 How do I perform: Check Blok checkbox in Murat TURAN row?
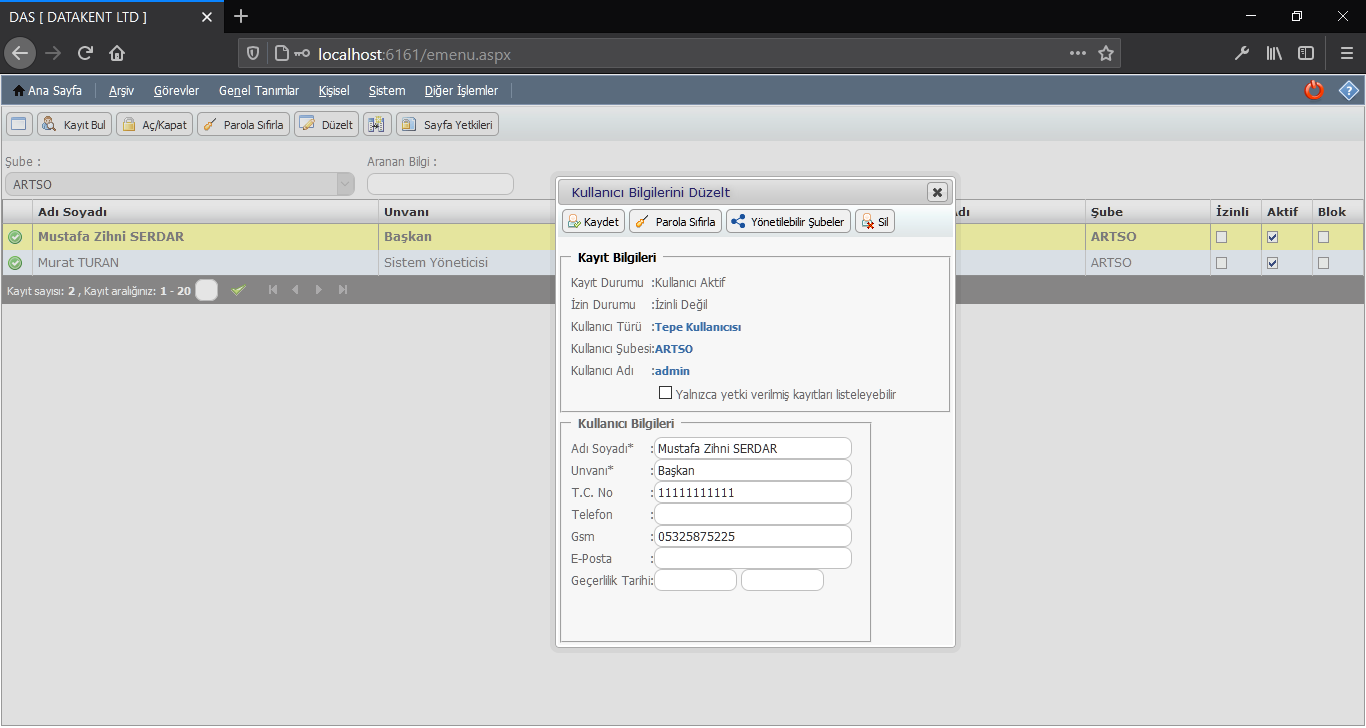(x=1323, y=263)
